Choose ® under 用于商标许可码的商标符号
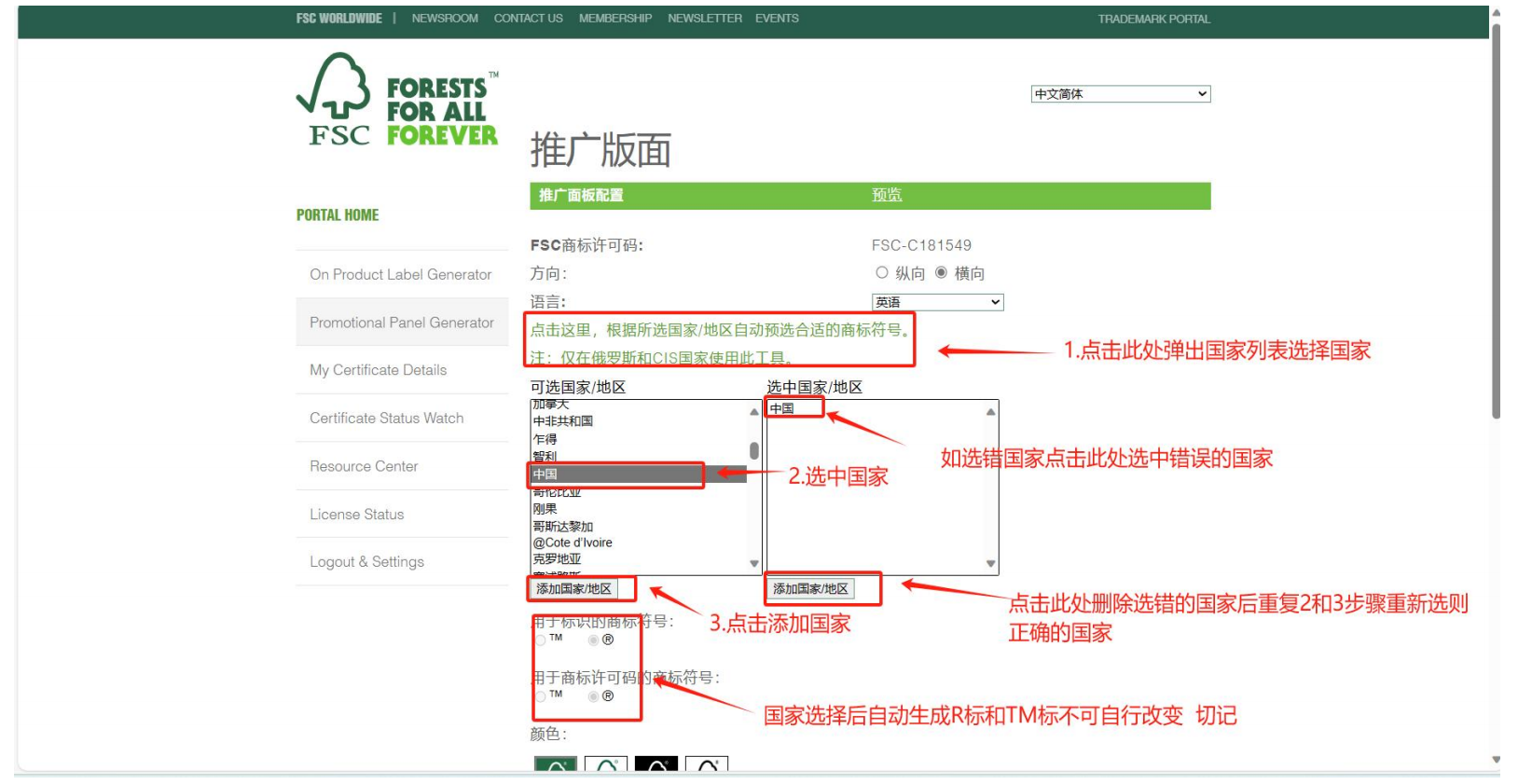Screen dimensions: 1518x784 (x=593, y=696)
